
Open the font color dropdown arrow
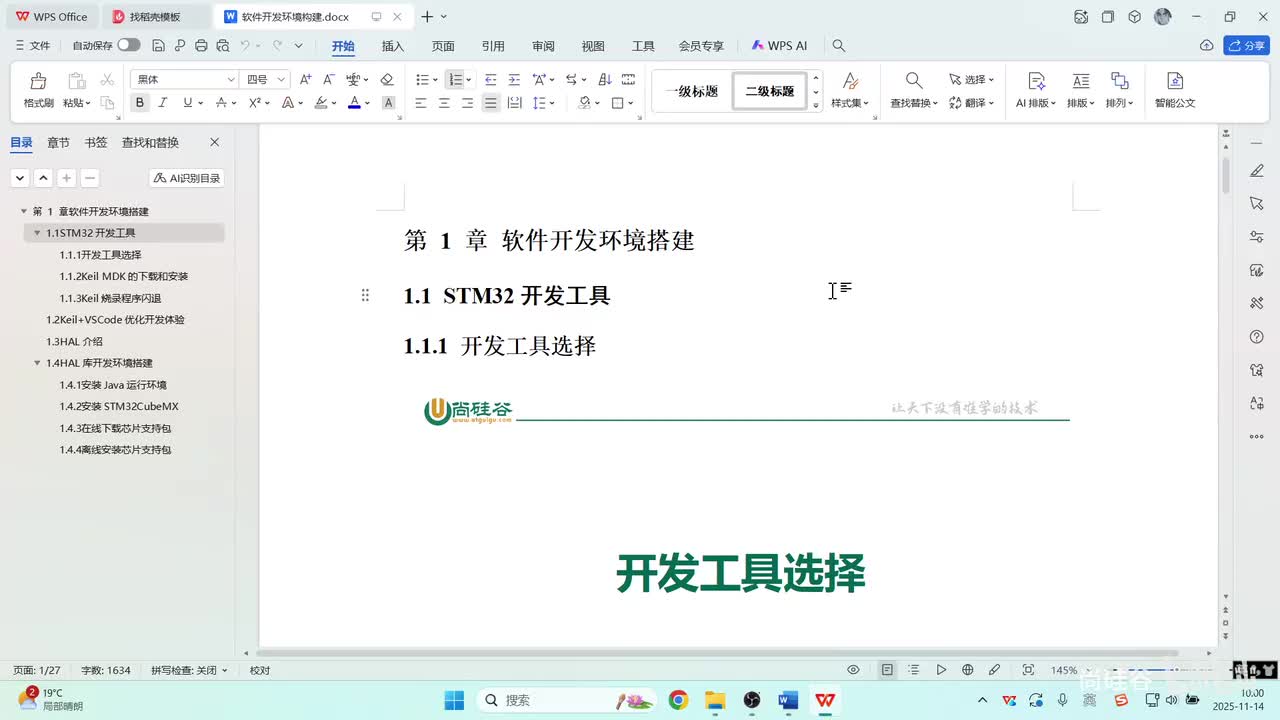pos(368,103)
